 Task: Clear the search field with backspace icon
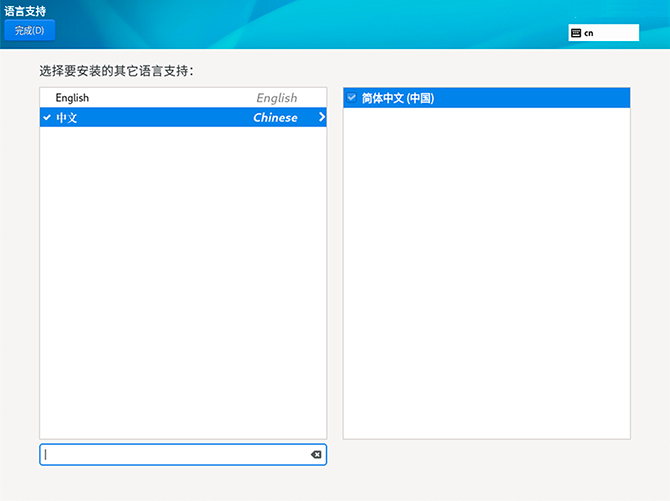(316, 454)
